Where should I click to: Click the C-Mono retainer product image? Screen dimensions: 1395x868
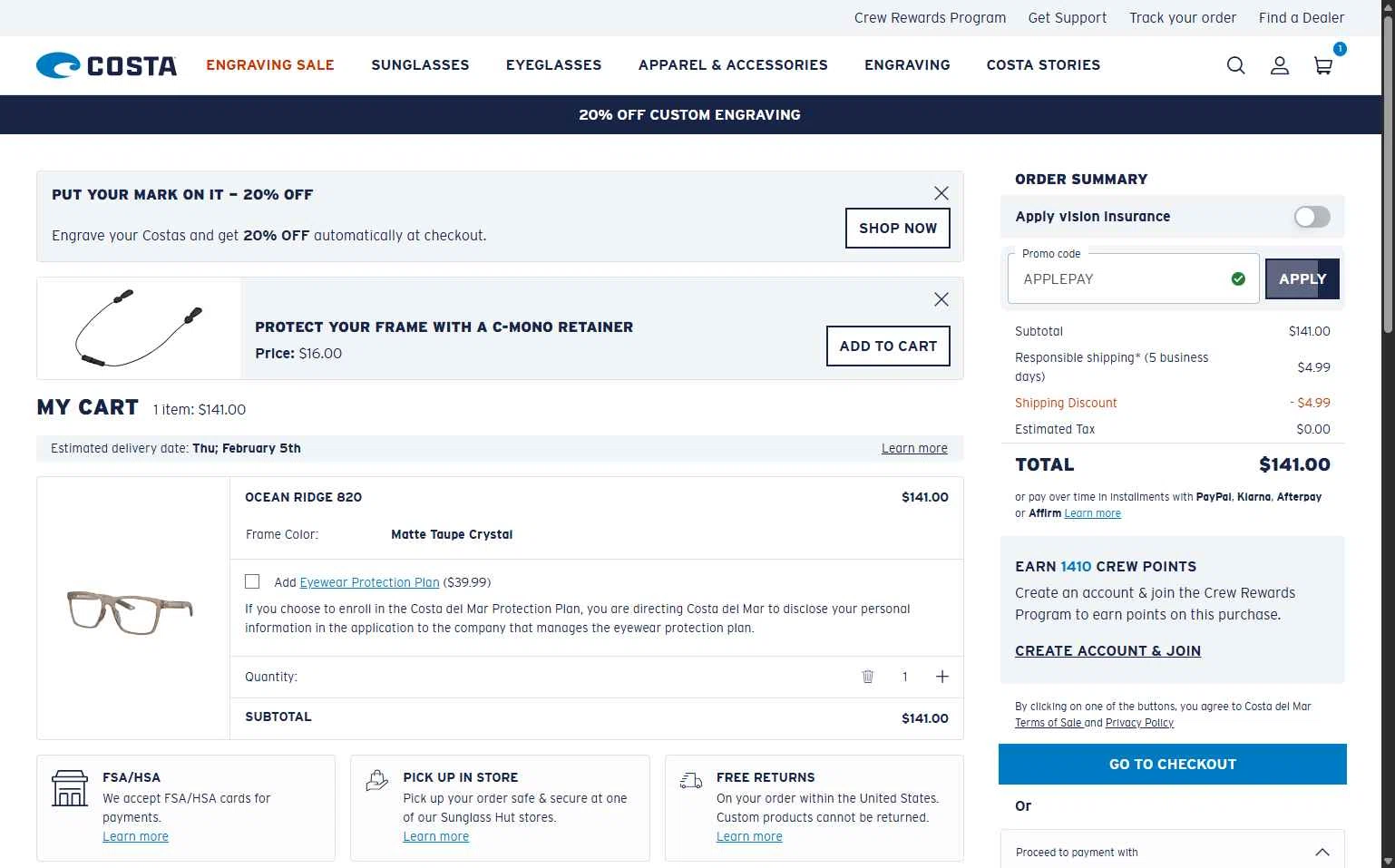coord(139,328)
